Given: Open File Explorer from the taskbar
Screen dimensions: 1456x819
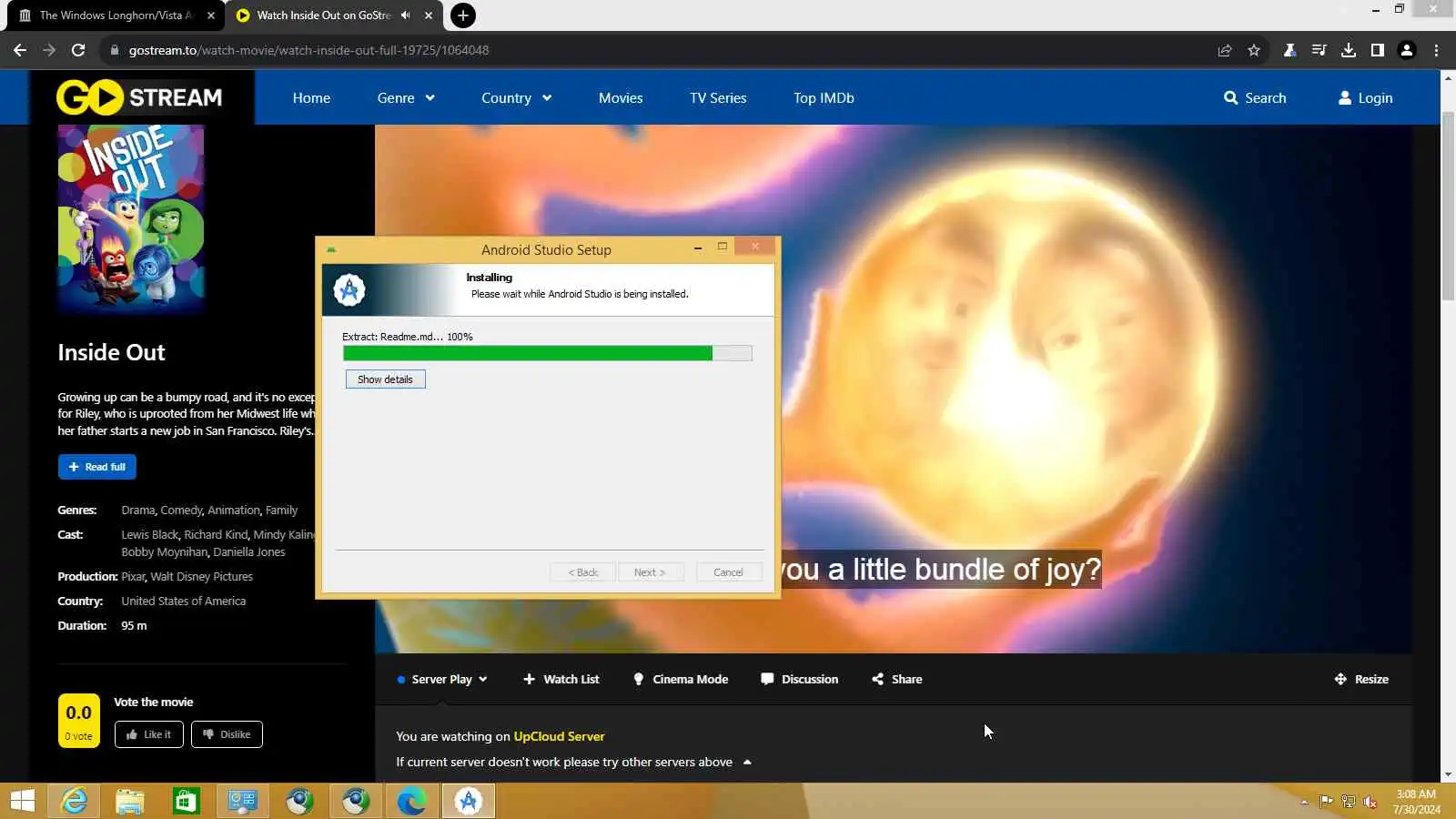Looking at the screenshot, I should point(130,801).
